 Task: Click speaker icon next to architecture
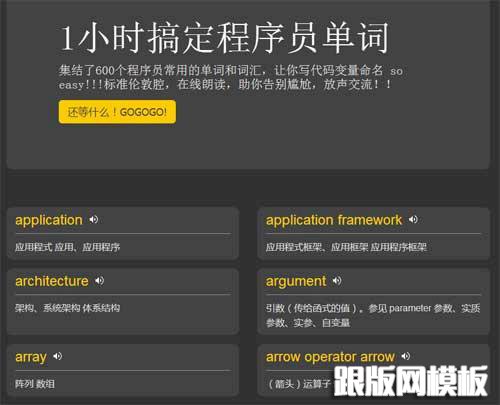click(99, 281)
